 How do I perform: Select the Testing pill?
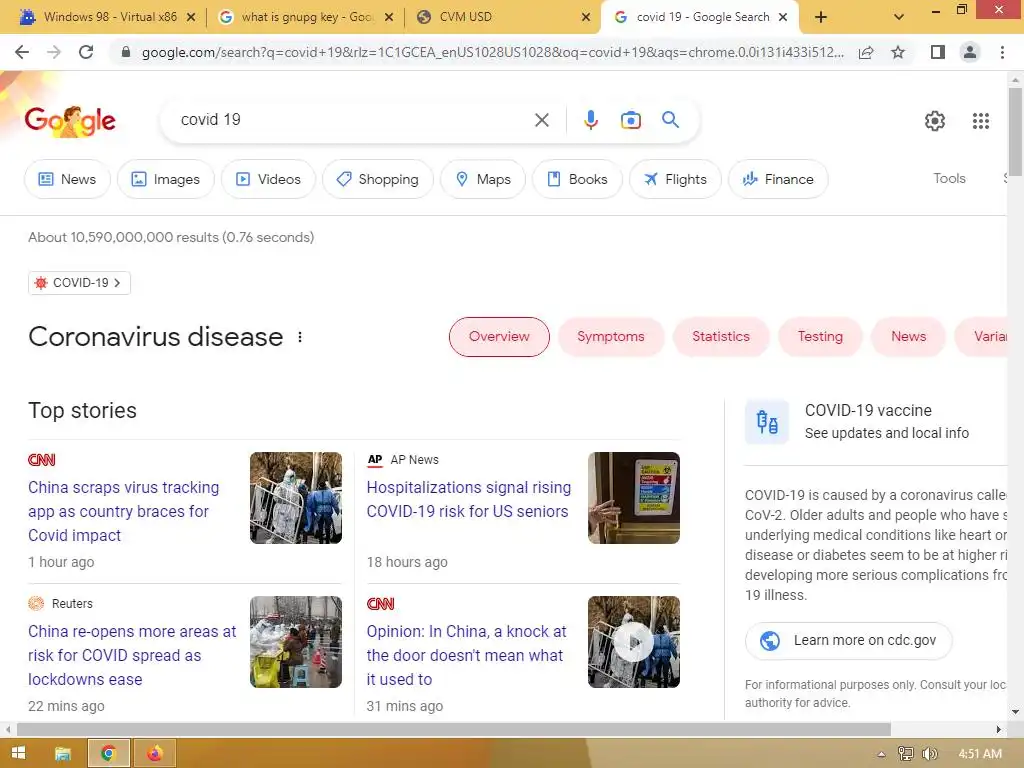(820, 337)
